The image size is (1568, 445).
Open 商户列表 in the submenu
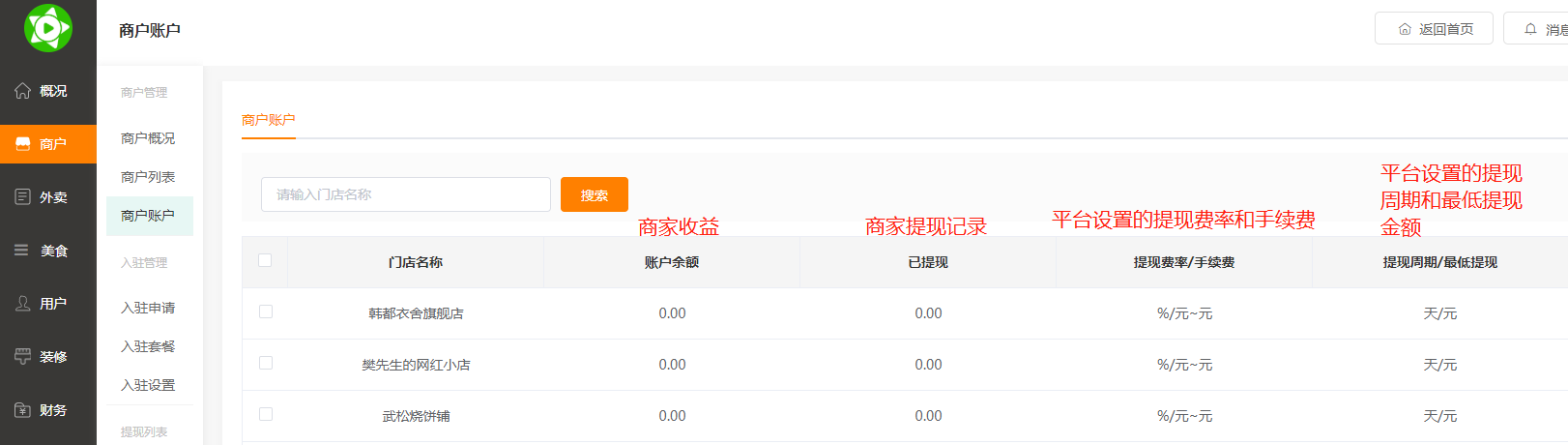[x=148, y=177]
